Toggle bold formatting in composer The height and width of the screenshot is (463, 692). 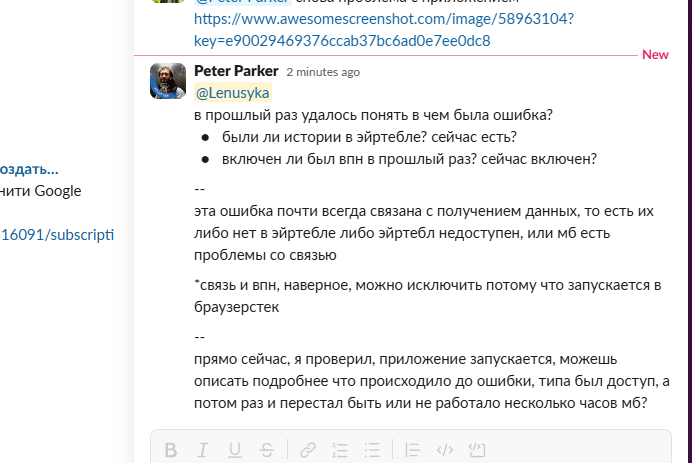tap(171, 449)
